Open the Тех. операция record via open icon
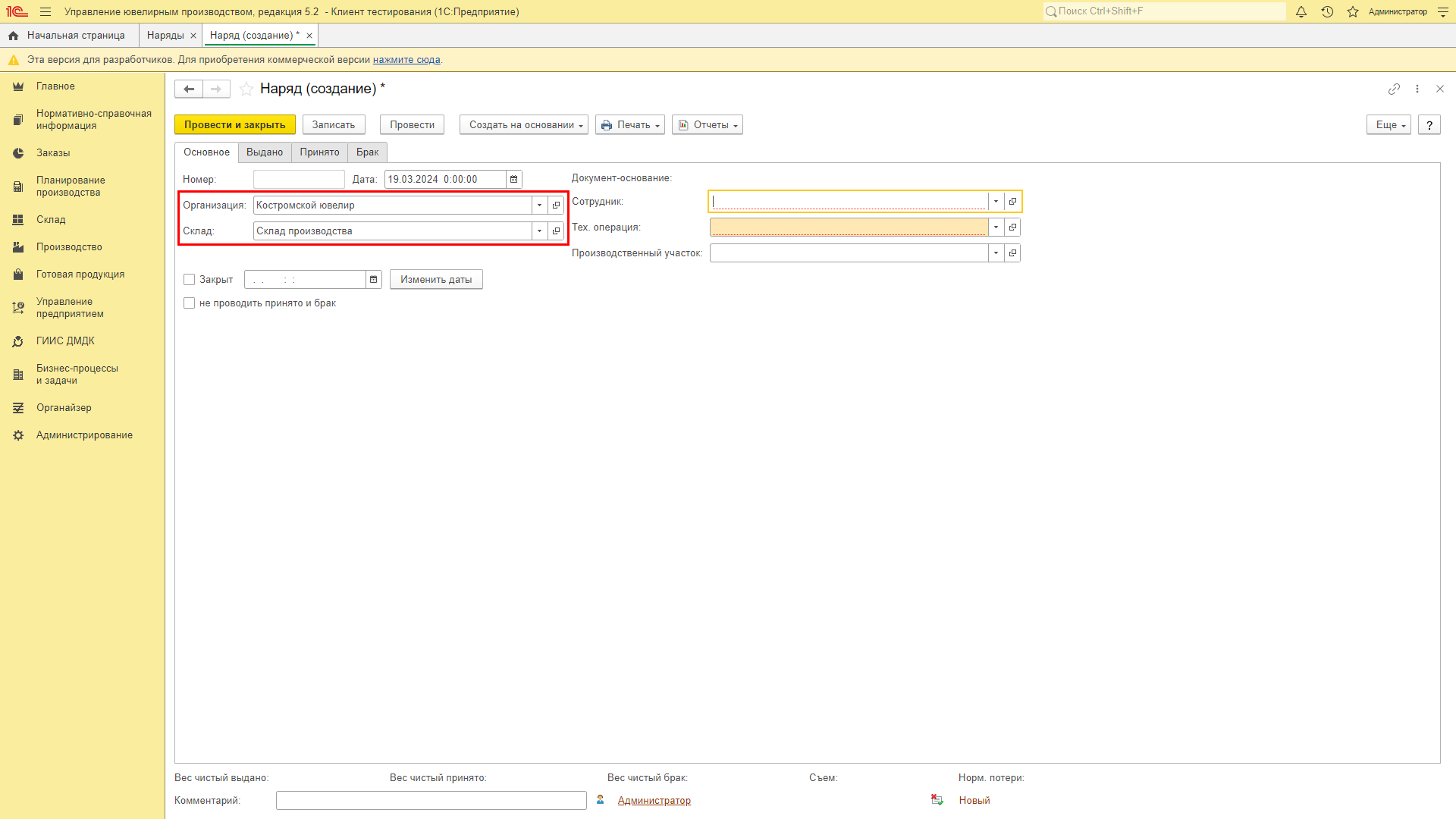 point(1012,227)
